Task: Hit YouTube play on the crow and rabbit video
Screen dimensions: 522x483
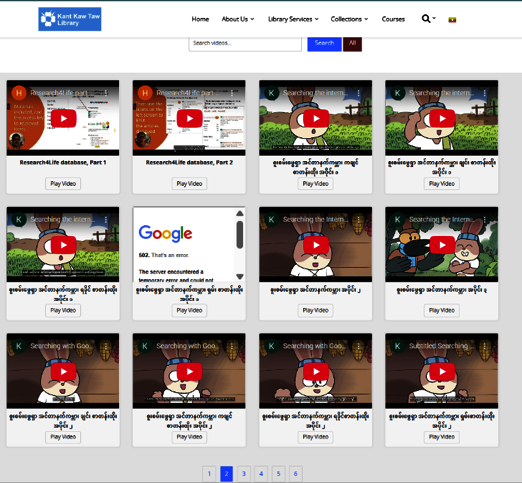Action: click(442, 245)
